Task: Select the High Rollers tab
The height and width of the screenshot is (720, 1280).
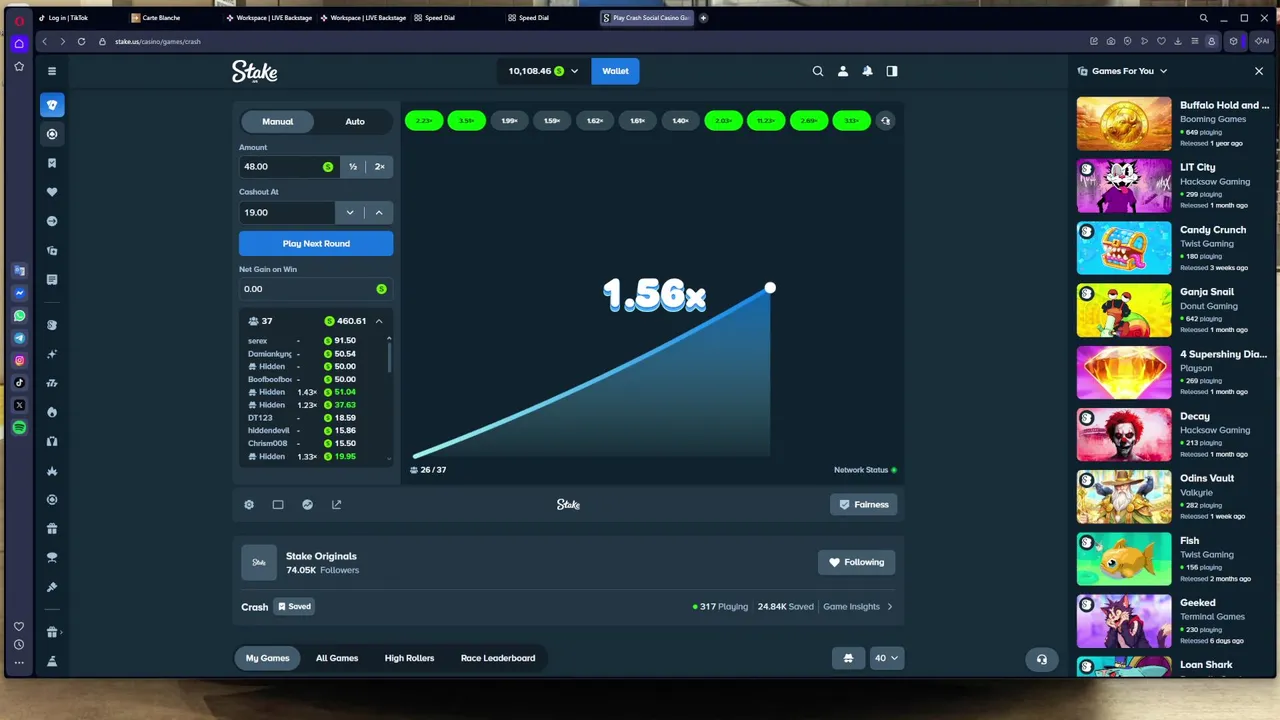Action: [410, 658]
